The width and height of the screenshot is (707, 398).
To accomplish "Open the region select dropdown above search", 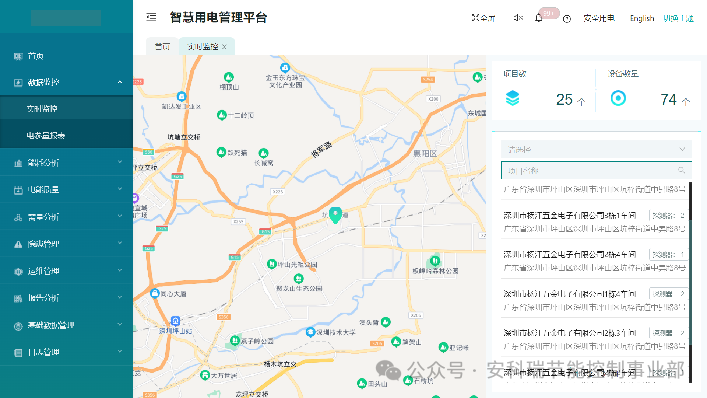I will (x=596, y=149).
